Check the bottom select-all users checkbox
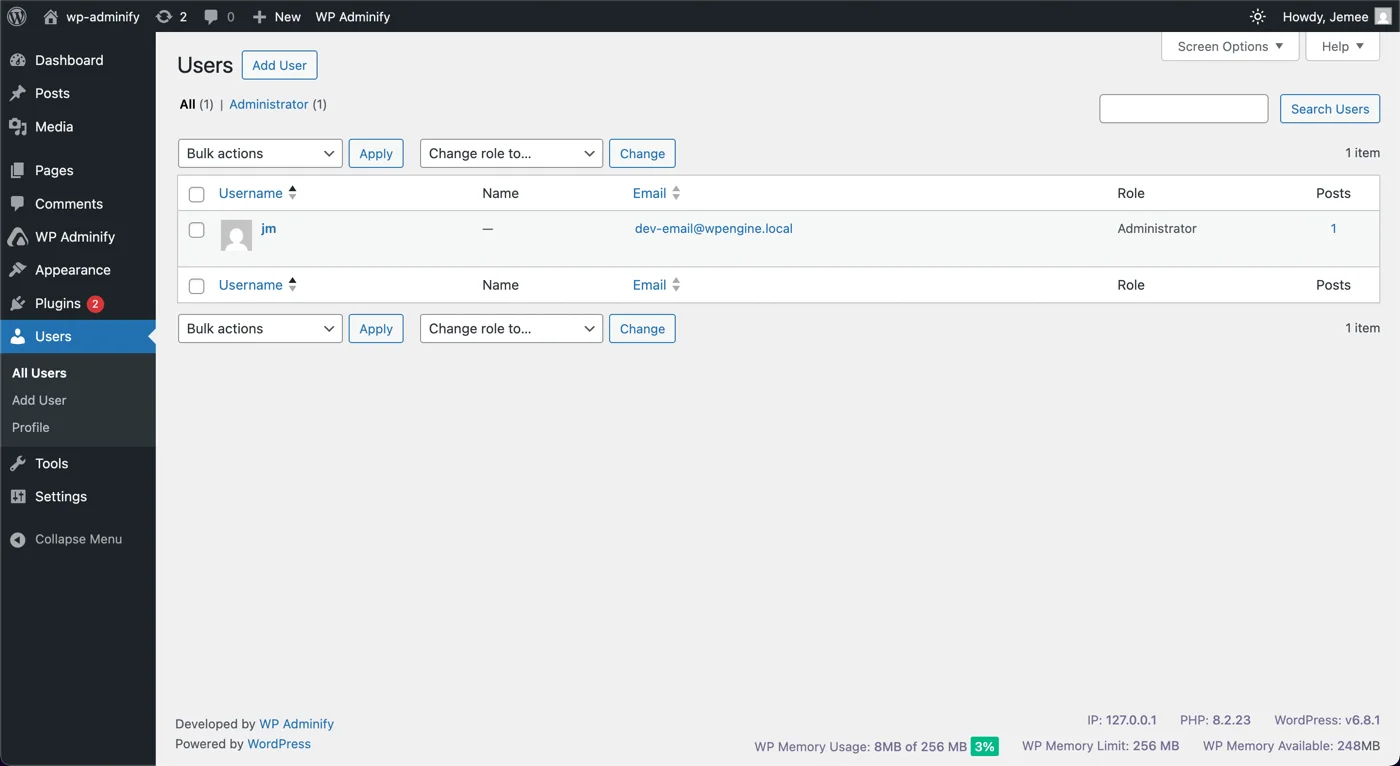The image size is (1400, 766). pyautogui.click(x=196, y=285)
